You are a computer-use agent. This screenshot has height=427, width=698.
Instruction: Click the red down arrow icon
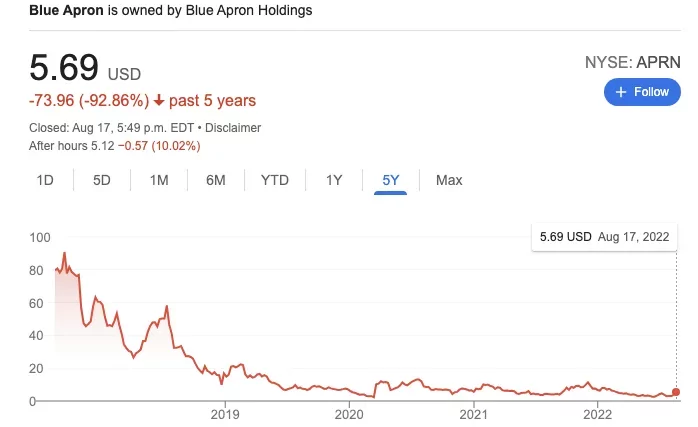click(158, 101)
